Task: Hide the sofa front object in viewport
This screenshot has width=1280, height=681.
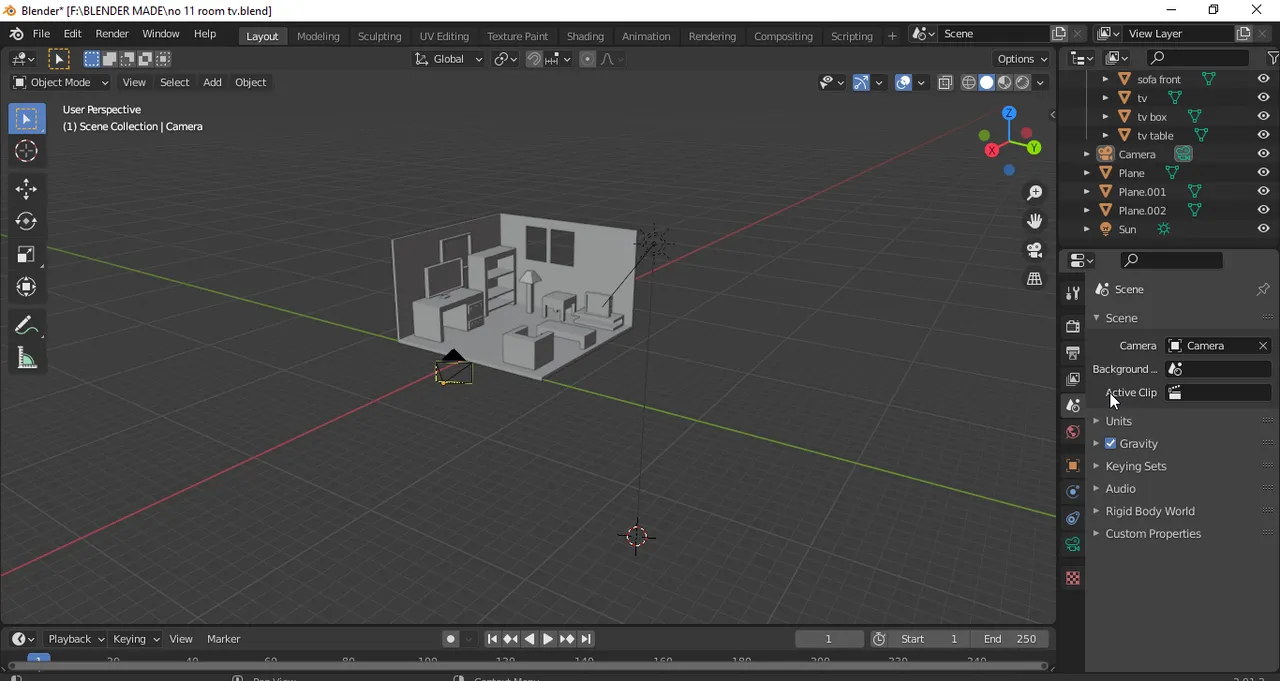Action: (x=1263, y=79)
